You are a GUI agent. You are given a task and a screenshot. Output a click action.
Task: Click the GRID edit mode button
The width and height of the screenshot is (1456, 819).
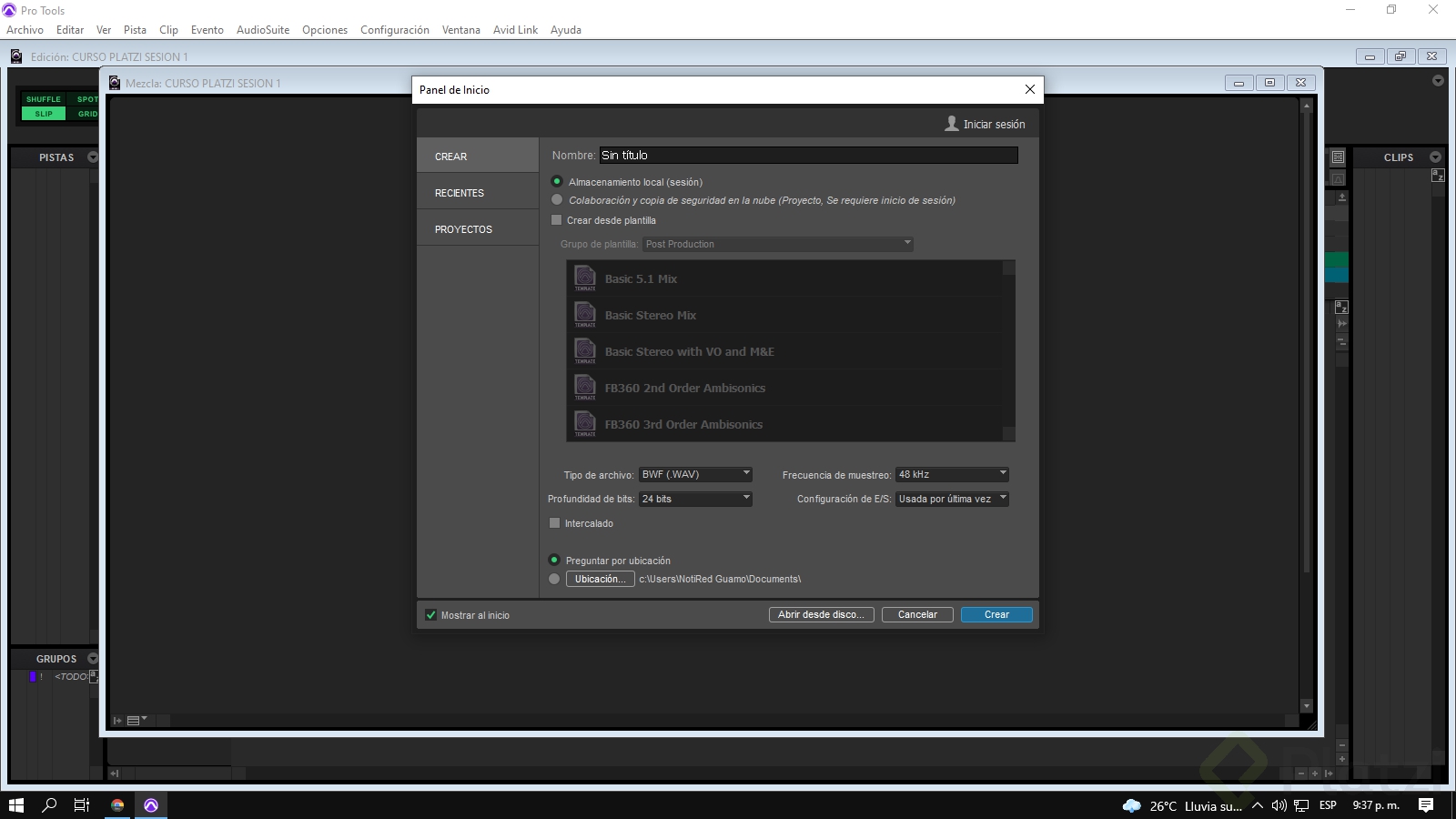pyautogui.click(x=87, y=114)
